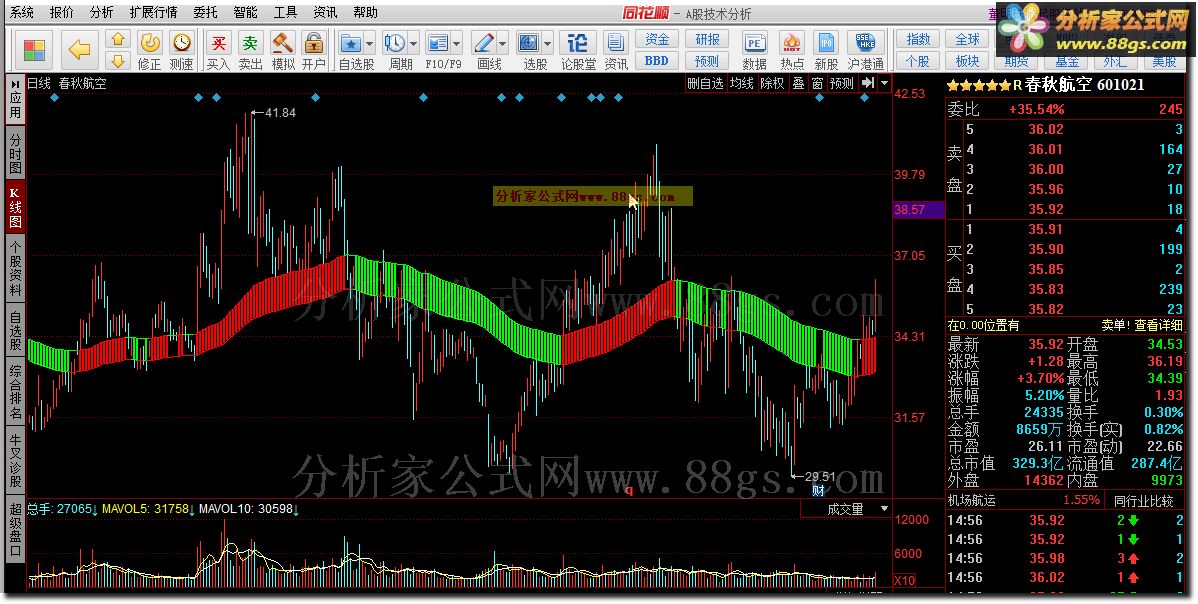The height and width of the screenshot is (604, 1198).
Task: Open the 综合排名 sidebar tab
Action: coord(15,394)
